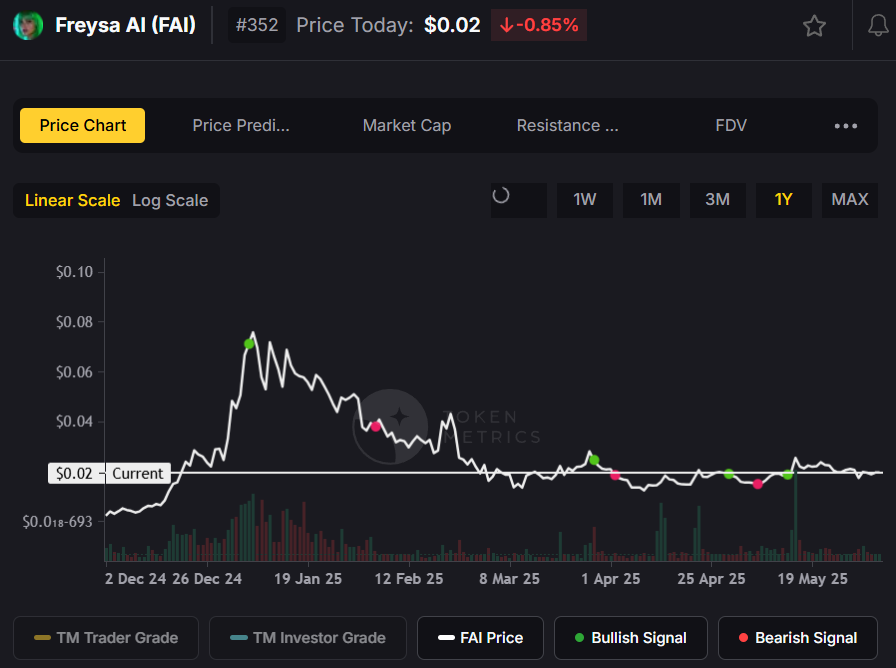
Task: Click the green bullish marker at the price peak
Action: pos(249,344)
